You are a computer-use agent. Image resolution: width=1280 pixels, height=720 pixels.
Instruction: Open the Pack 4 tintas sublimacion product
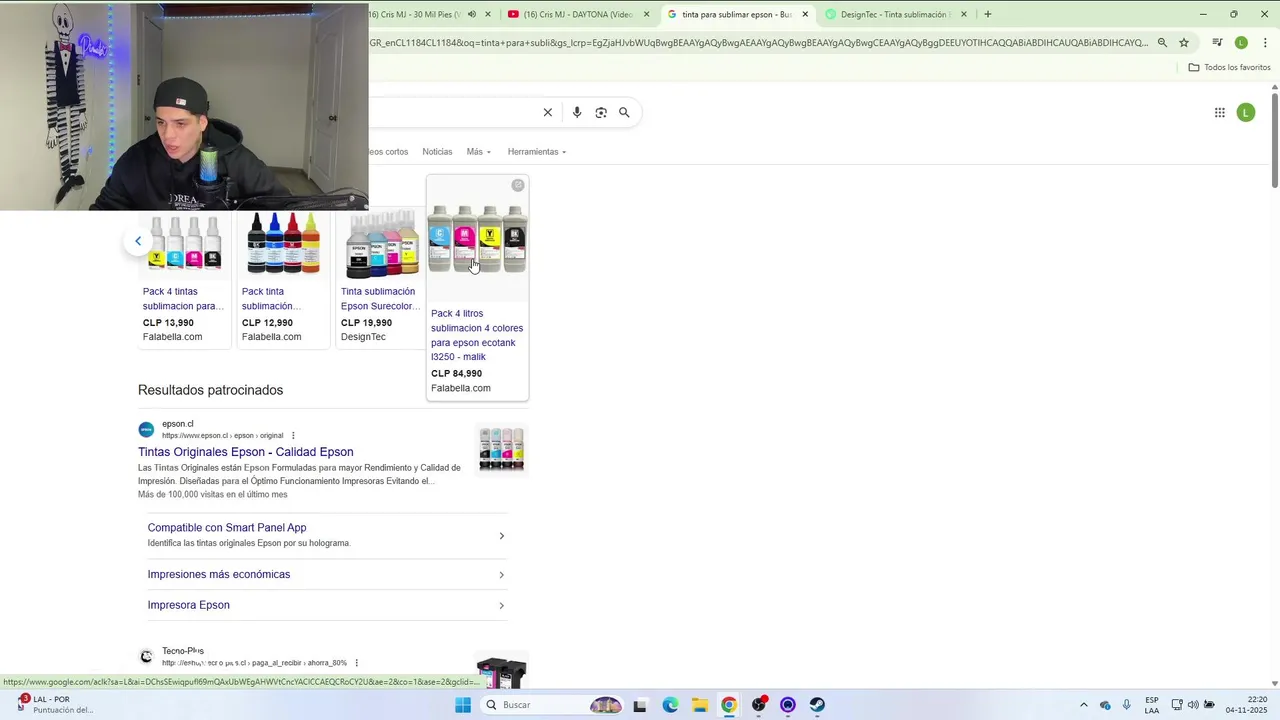(183, 299)
